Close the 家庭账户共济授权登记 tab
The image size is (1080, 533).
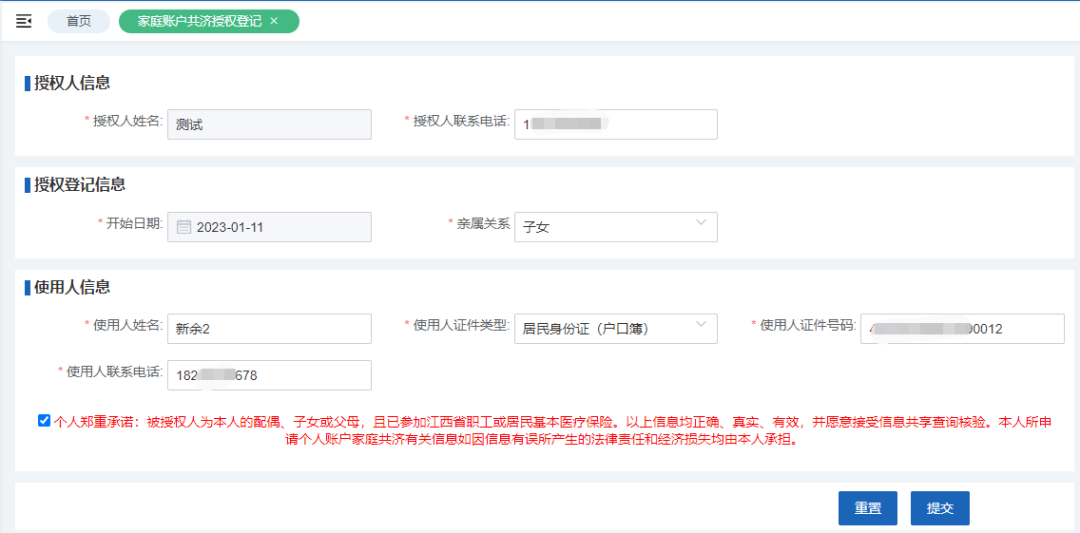tap(274, 21)
